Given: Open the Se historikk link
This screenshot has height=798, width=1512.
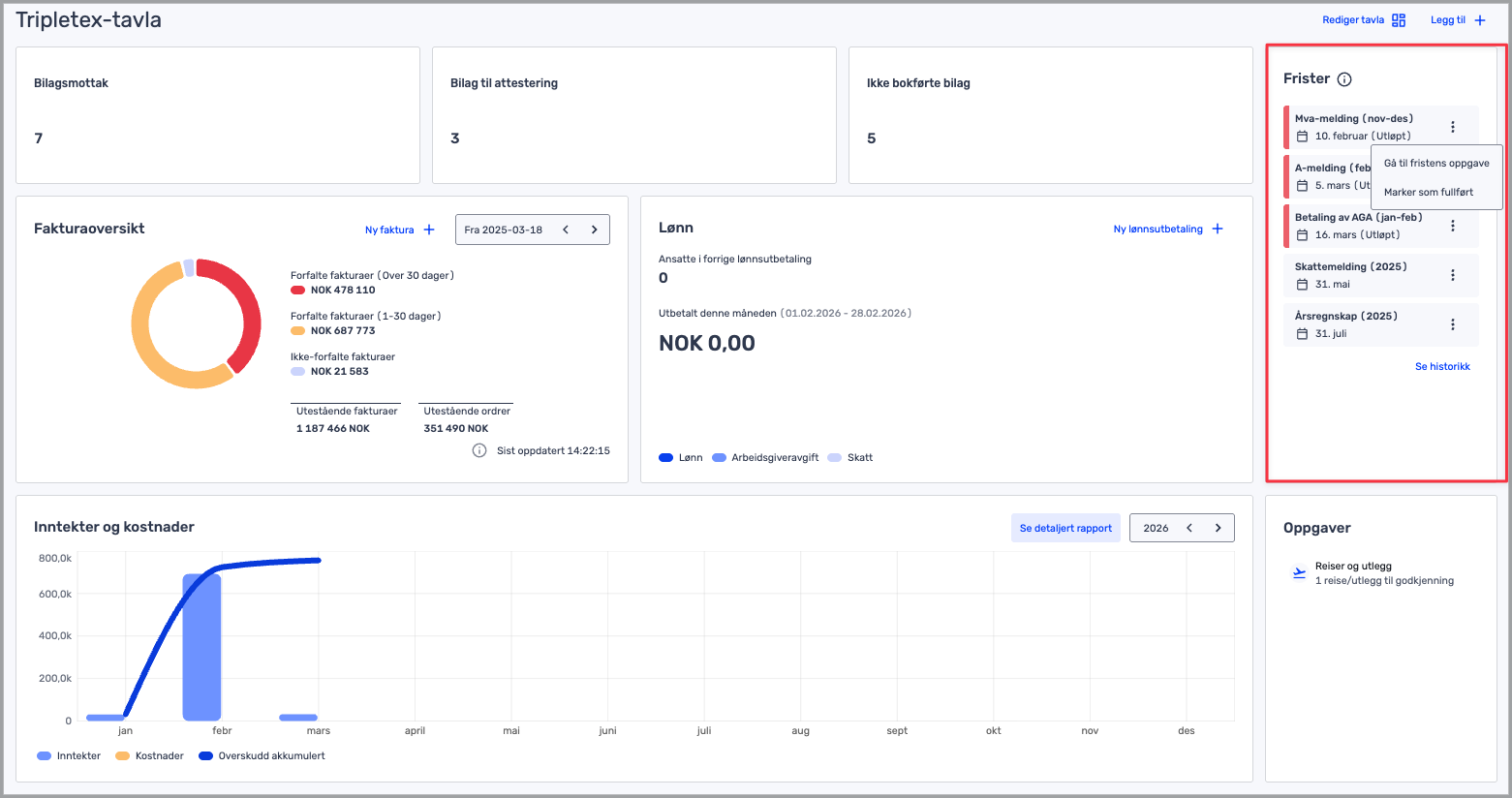Looking at the screenshot, I should tap(1441, 366).
